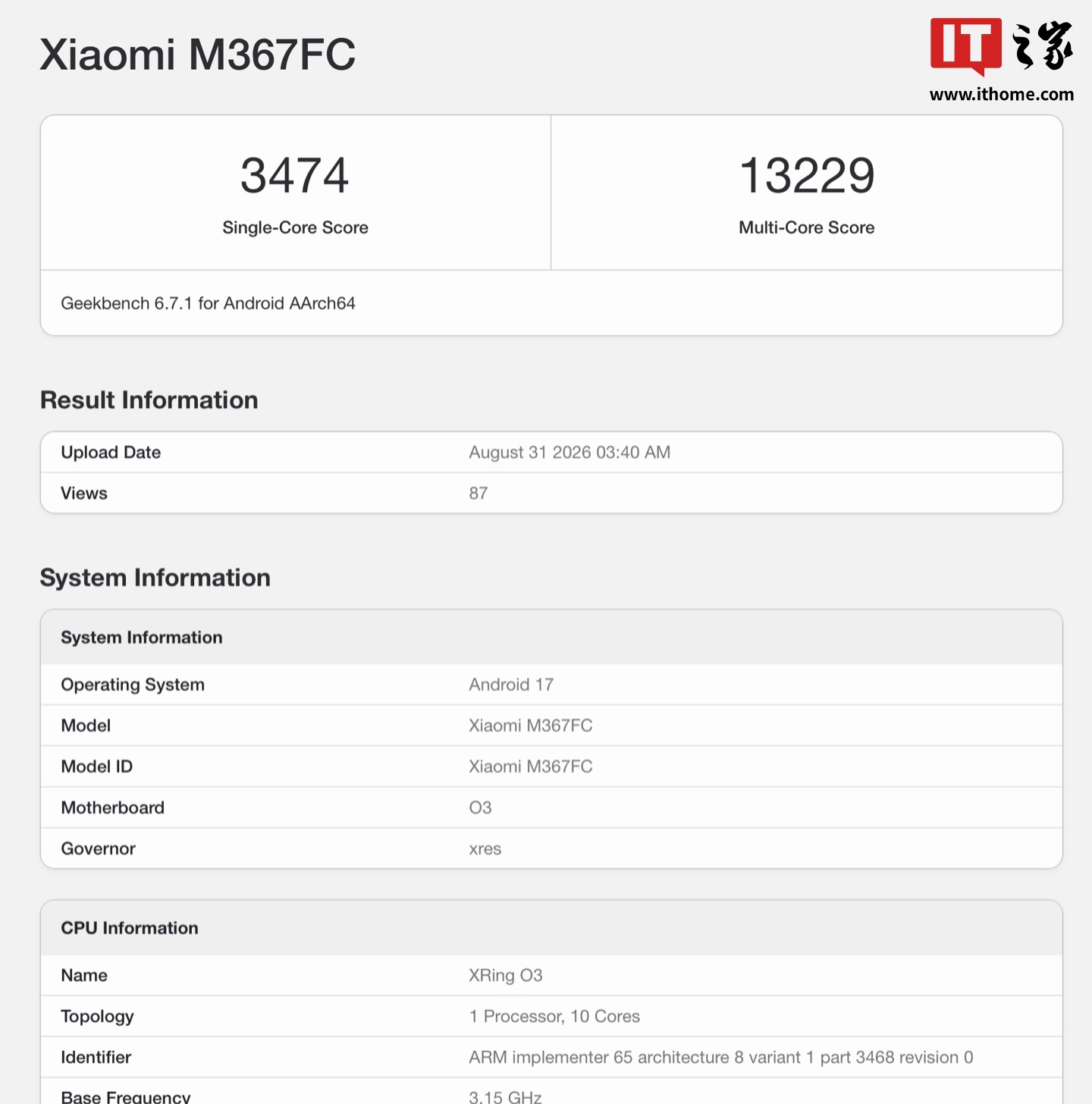
Task: Select the multi-core score value 13229
Action: point(807,175)
